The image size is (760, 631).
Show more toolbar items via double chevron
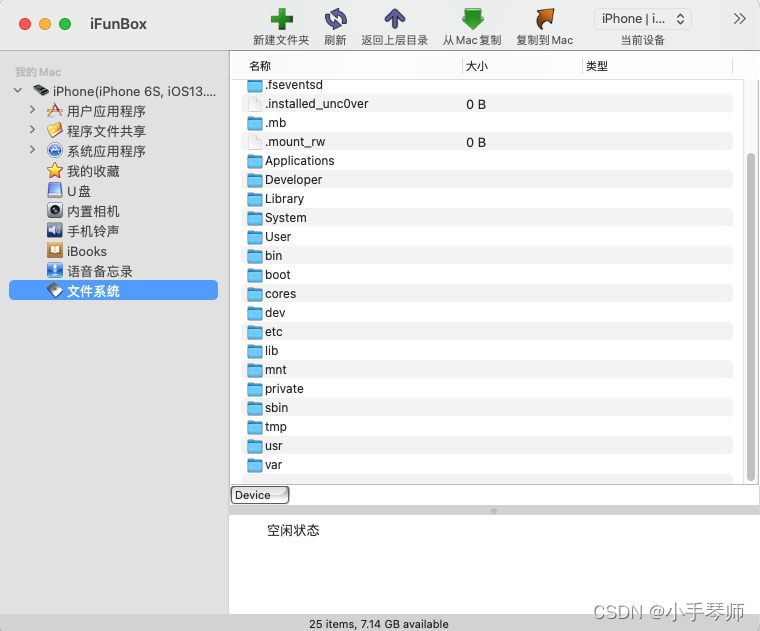coord(739,19)
